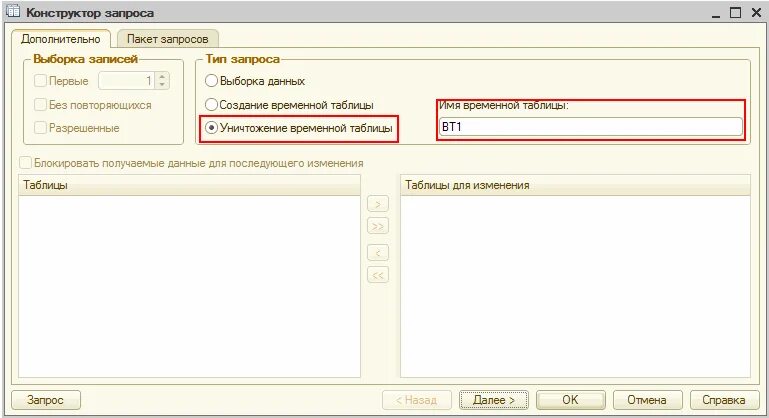
Task: Open help with the Справка button
Action: [724, 400]
